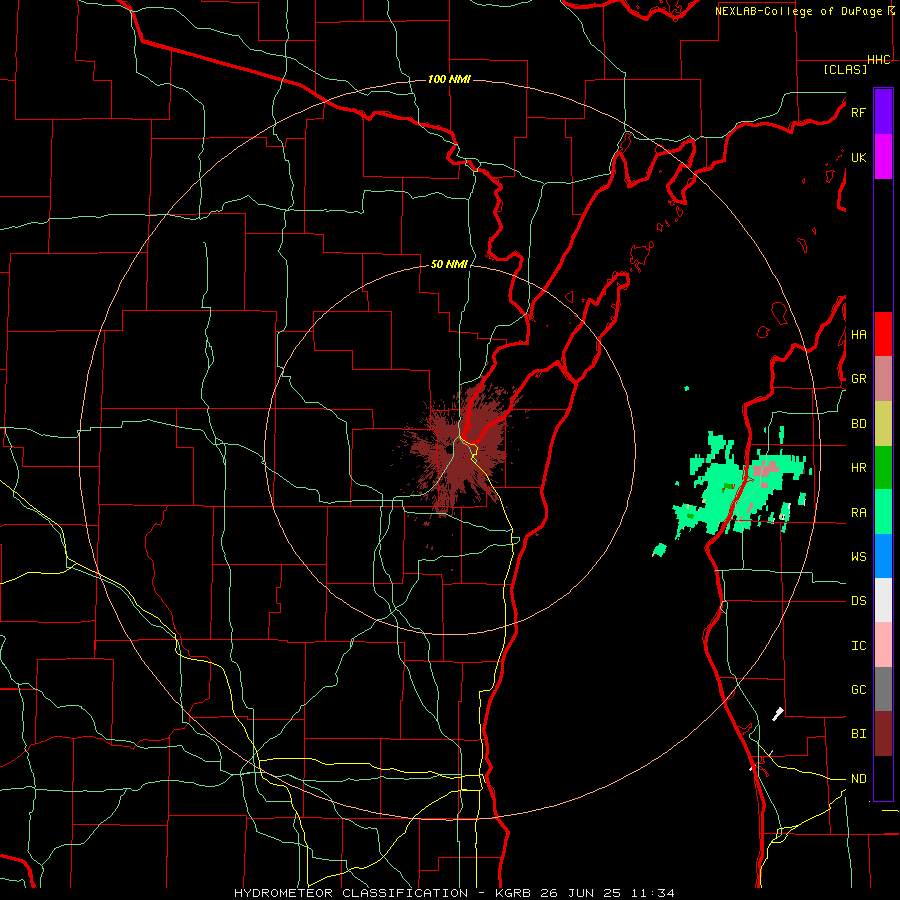
Task: Click the HR heavy rain legend swatch
Action: pos(883,467)
